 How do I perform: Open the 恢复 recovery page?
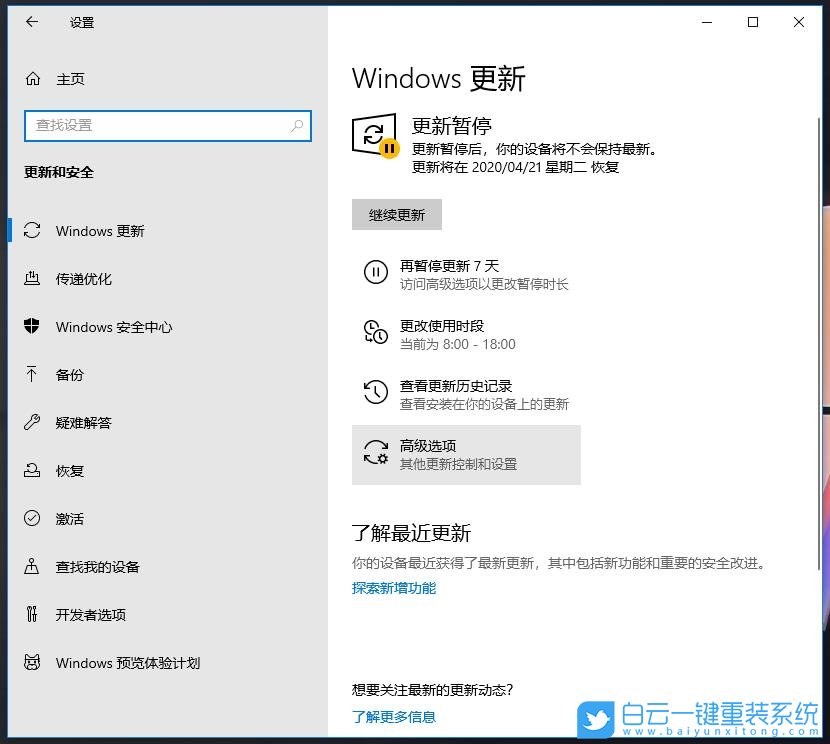coord(70,470)
